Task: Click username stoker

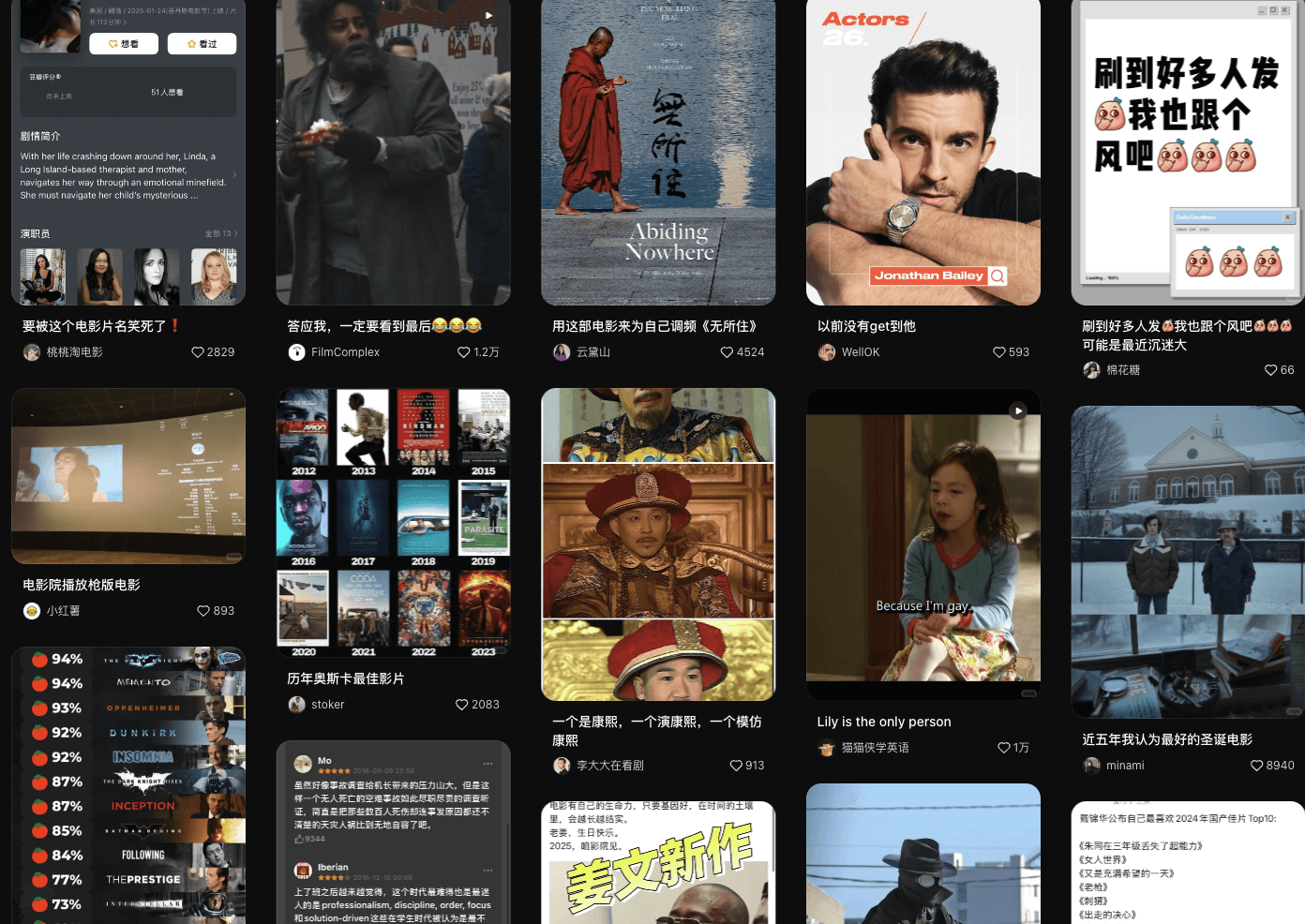Action: point(328,705)
